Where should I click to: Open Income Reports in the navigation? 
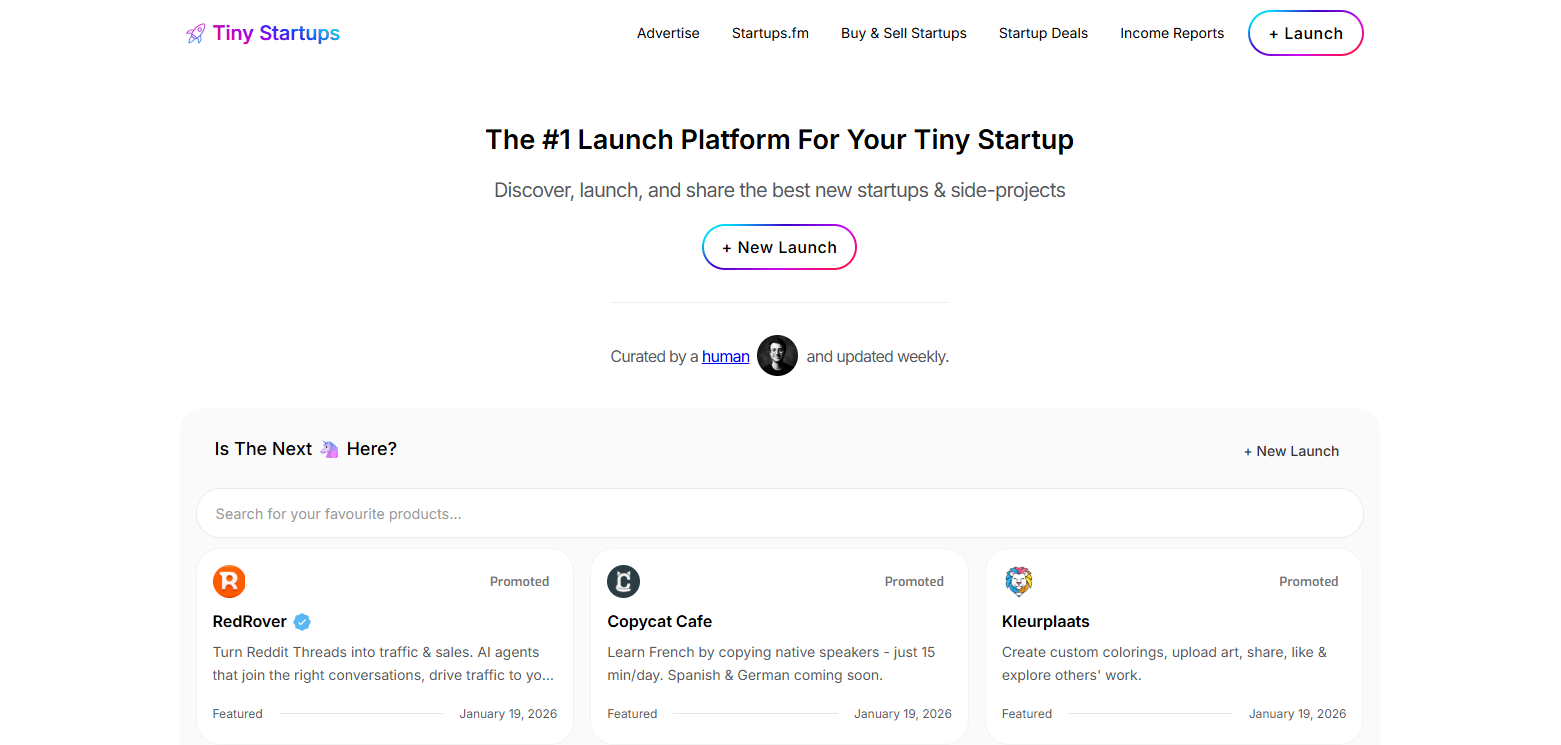[x=1172, y=33]
